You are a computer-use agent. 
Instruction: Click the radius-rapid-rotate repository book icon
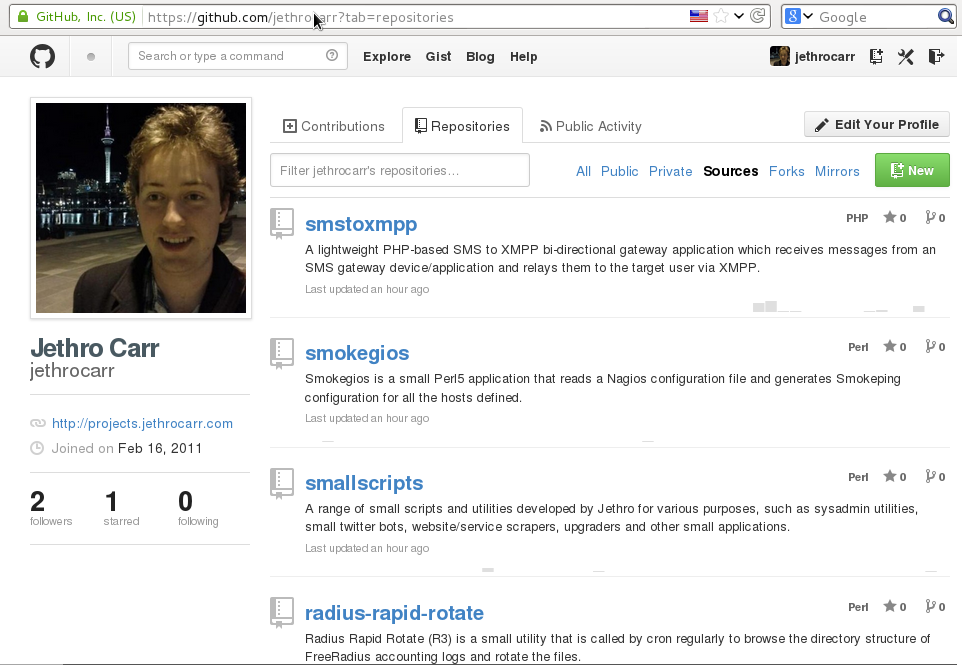282,613
